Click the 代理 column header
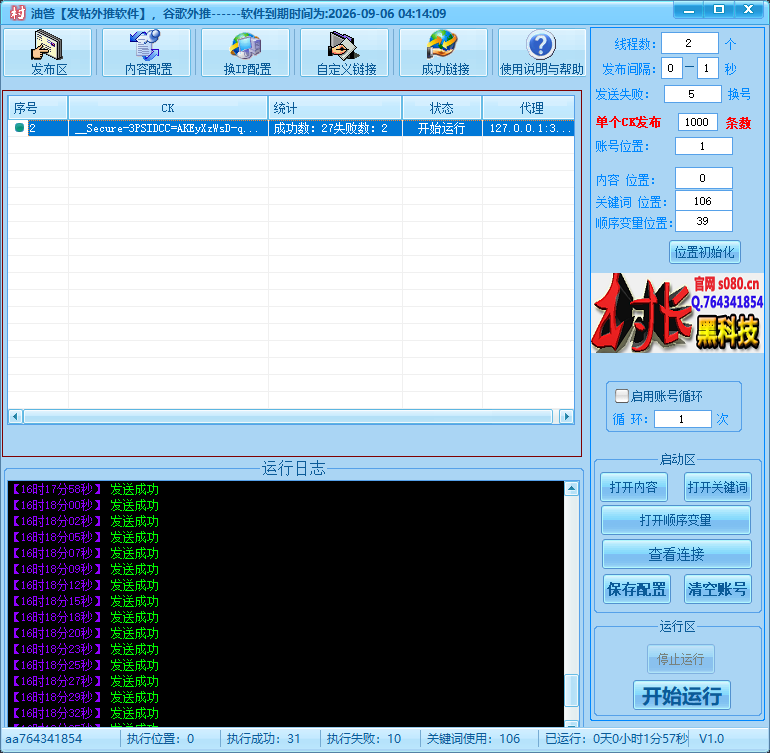 (x=528, y=108)
